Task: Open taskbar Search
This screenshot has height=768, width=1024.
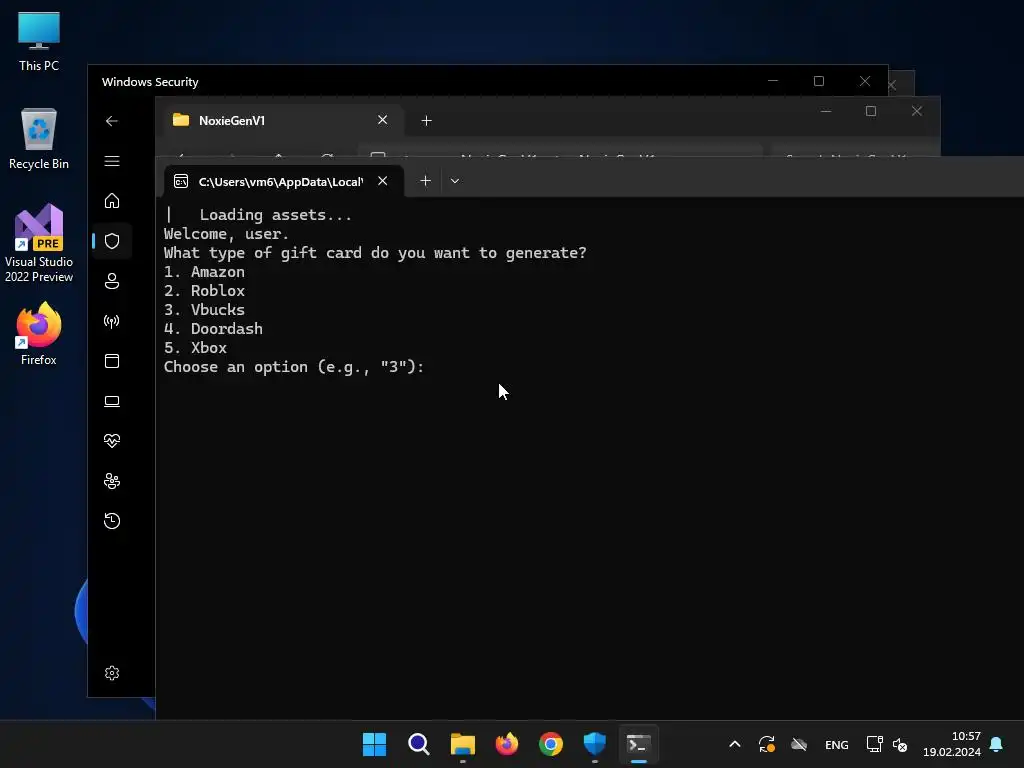Action: 419,744
